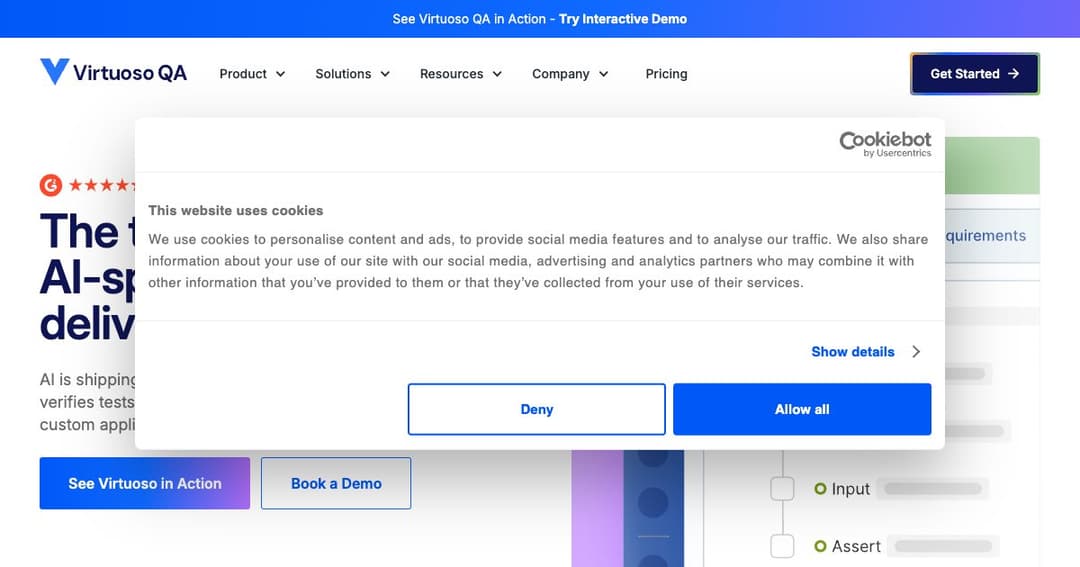Go to the Pricing page
1080x567 pixels.
[666, 74]
